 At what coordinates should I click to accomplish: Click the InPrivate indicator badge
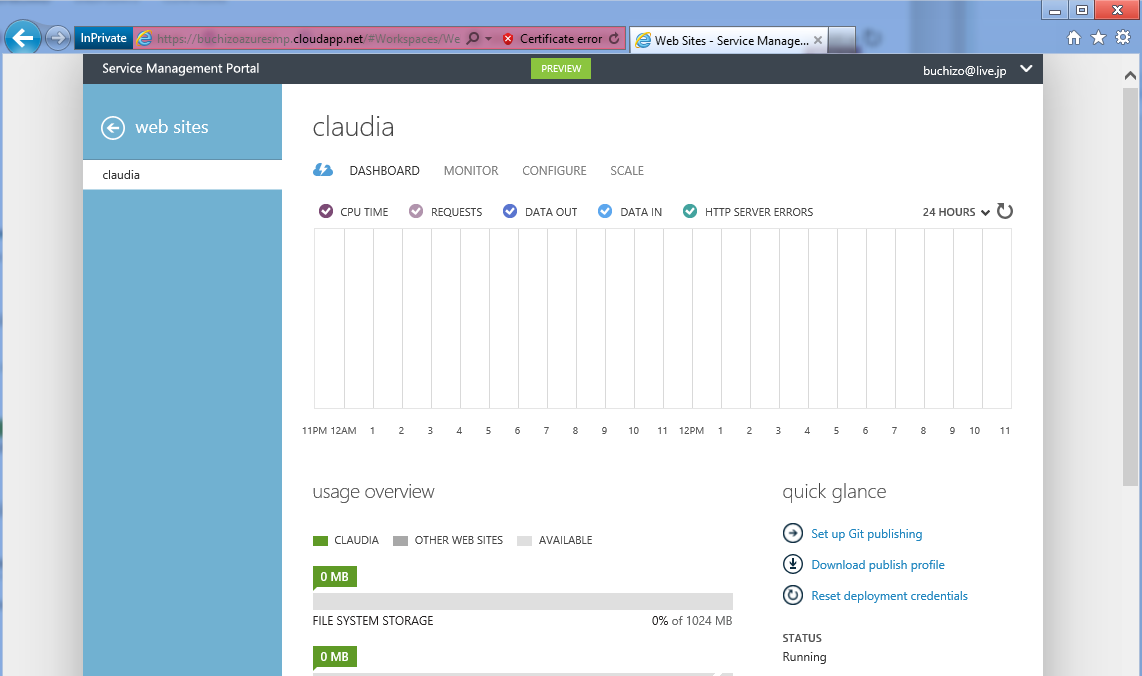[103, 38]
